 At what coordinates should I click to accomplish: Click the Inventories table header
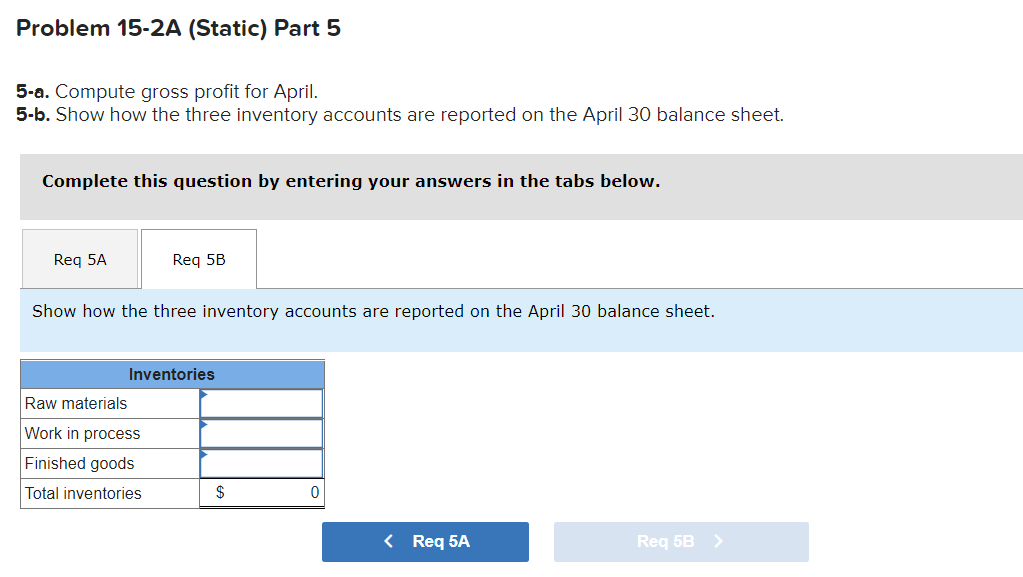pos(172,374)
